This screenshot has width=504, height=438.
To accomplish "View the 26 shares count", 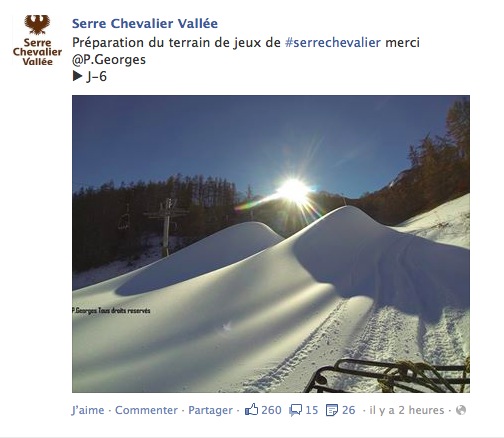I will click(x=349, y=410).
